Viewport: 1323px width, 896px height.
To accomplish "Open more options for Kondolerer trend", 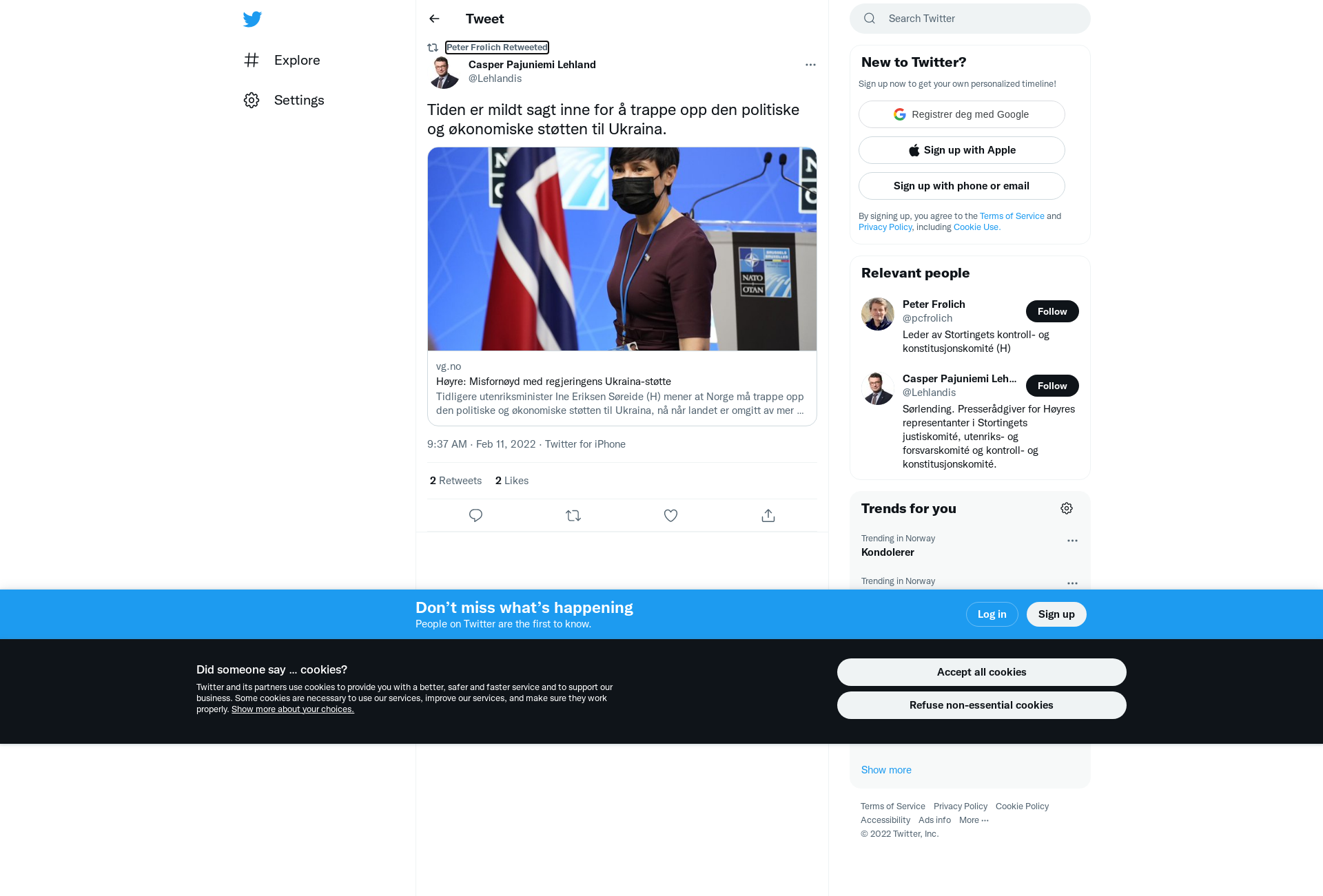I will click(x=1072, y=541).
